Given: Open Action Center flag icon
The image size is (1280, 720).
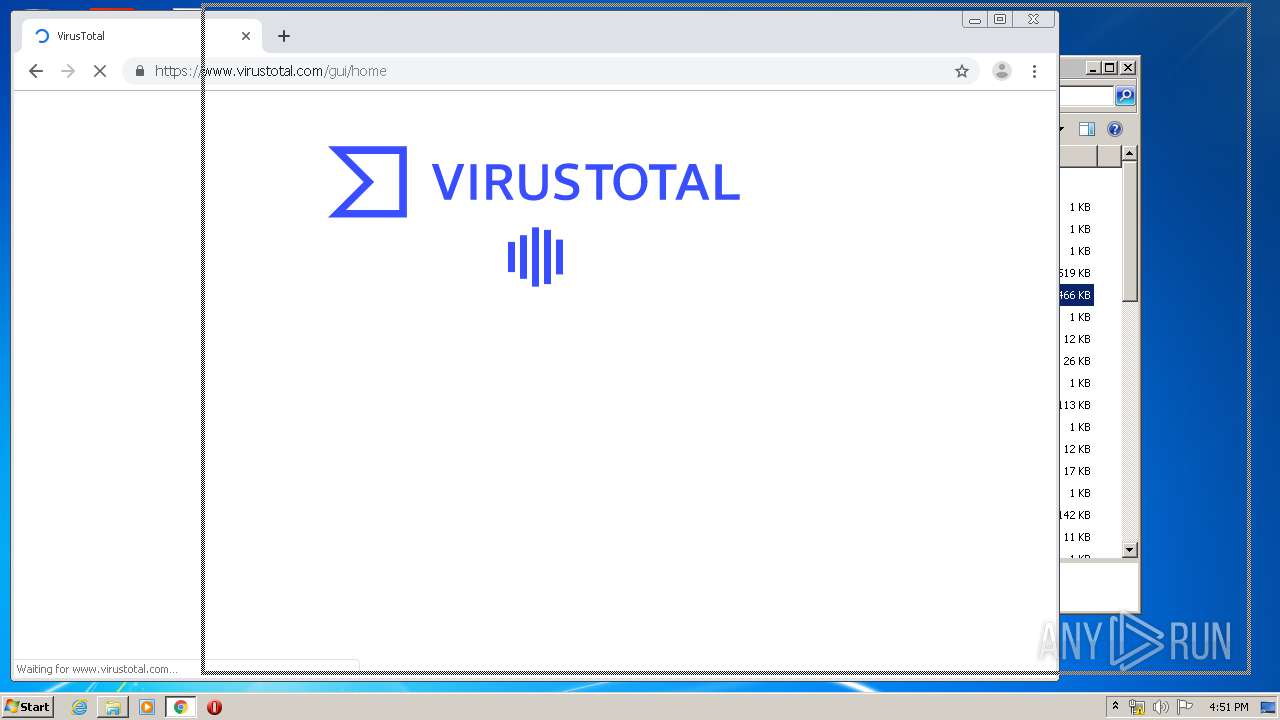Looking at the screenshot, I should pos(1185,707).
